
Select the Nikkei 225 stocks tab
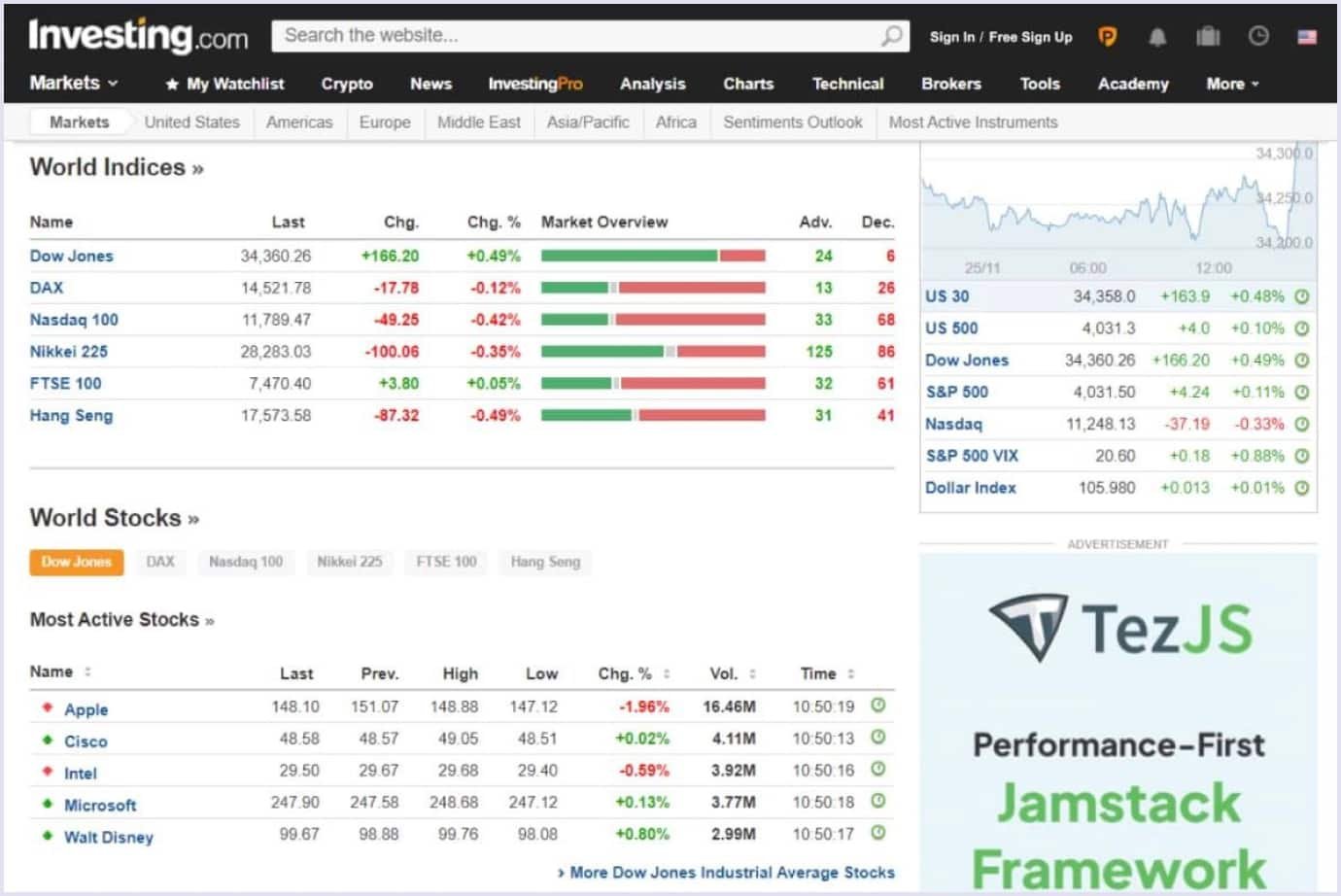[x=350, y=562]
